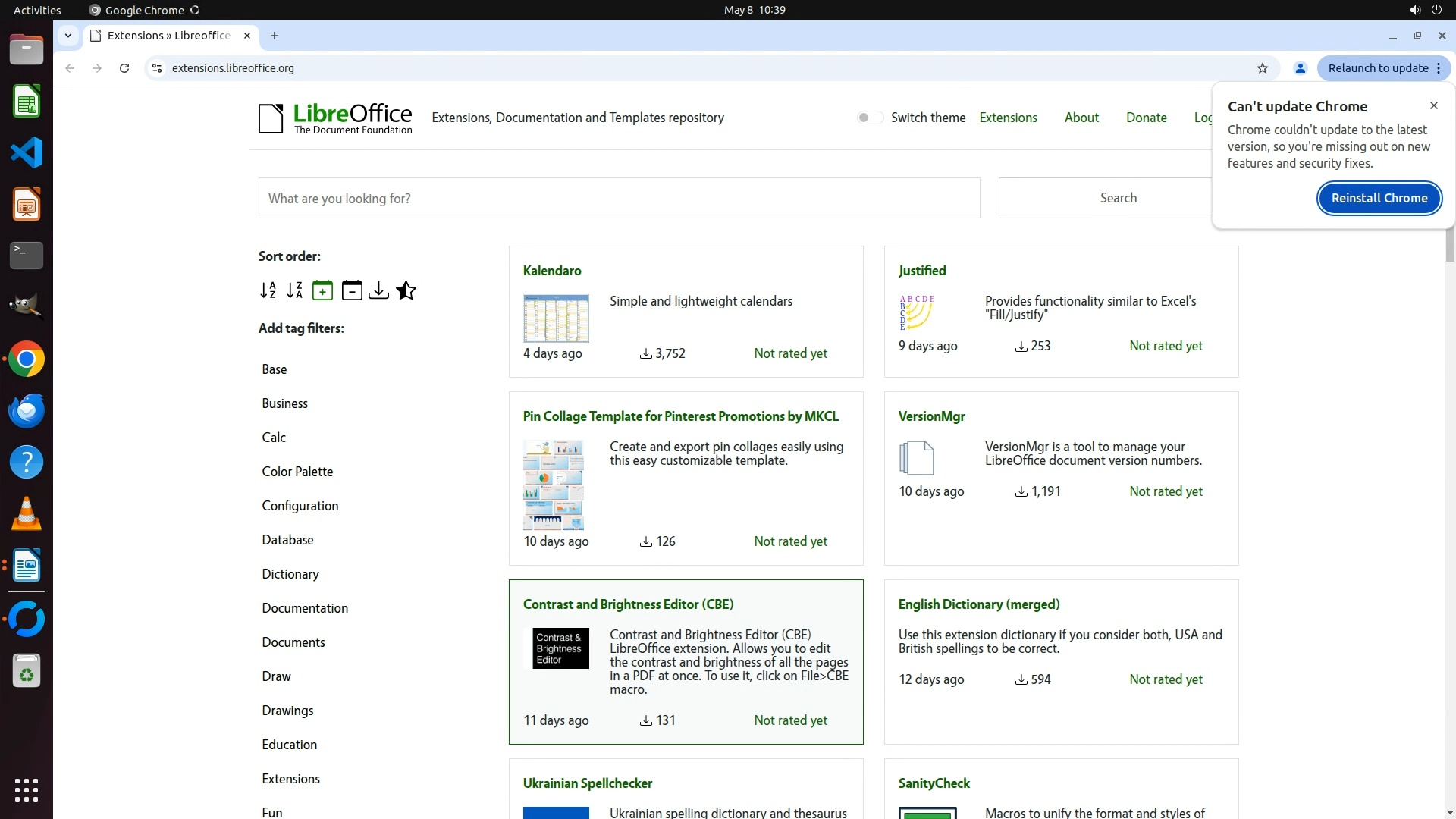
Task: Filter by the Calc tag
Action: tap(274, 438)
